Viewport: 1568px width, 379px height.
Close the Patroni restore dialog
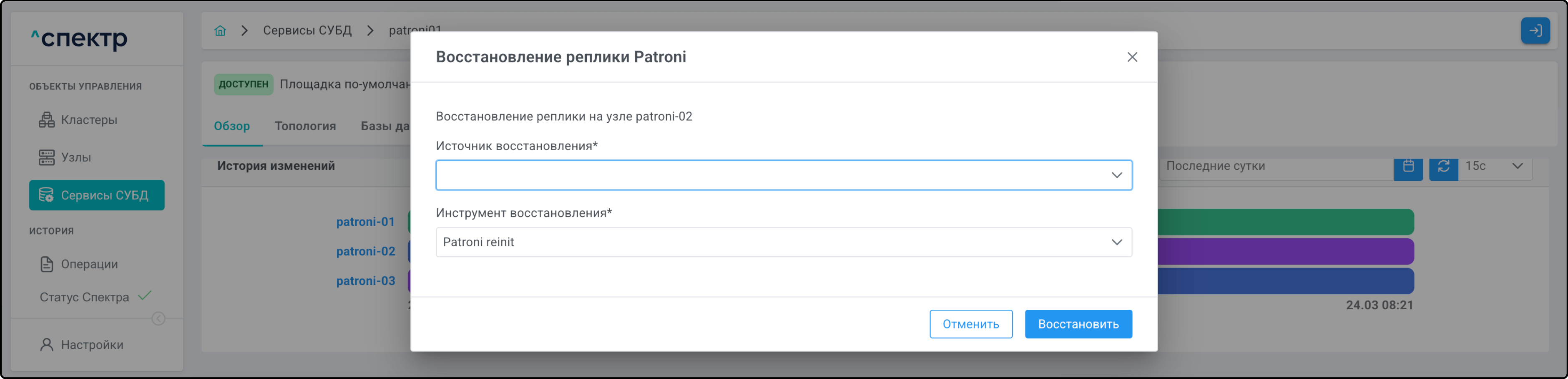tap(1131, 57)
